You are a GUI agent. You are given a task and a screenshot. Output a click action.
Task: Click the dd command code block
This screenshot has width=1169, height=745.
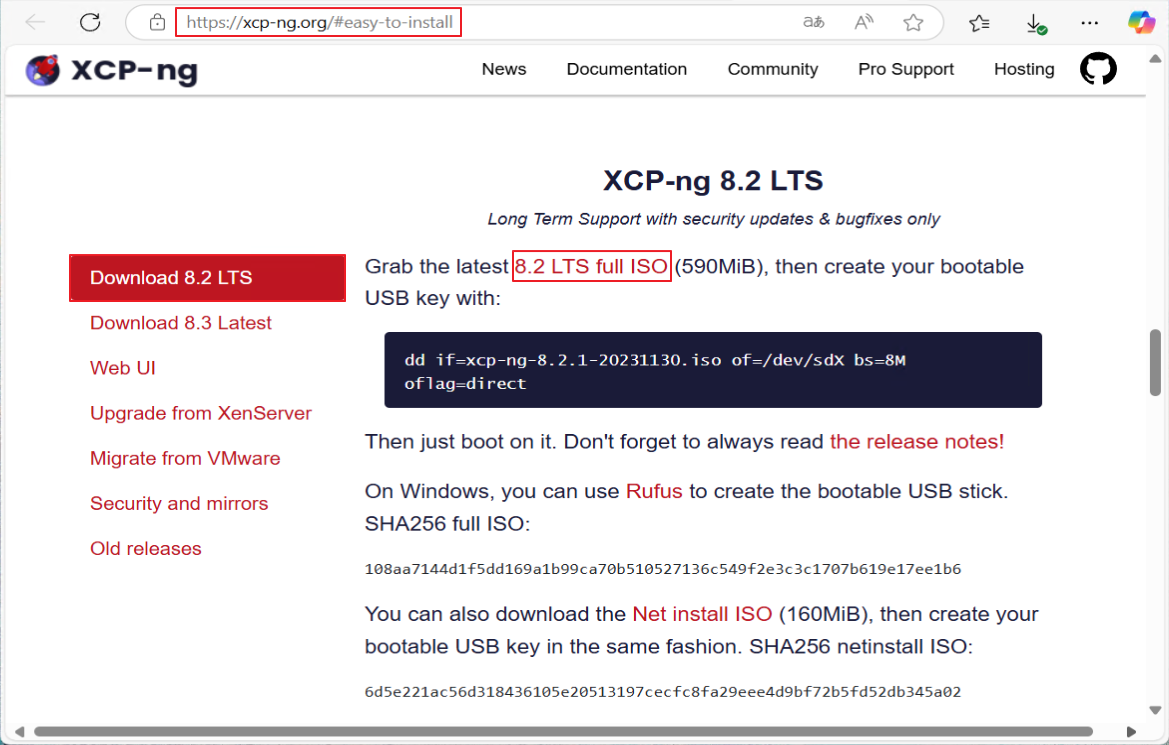713,370
